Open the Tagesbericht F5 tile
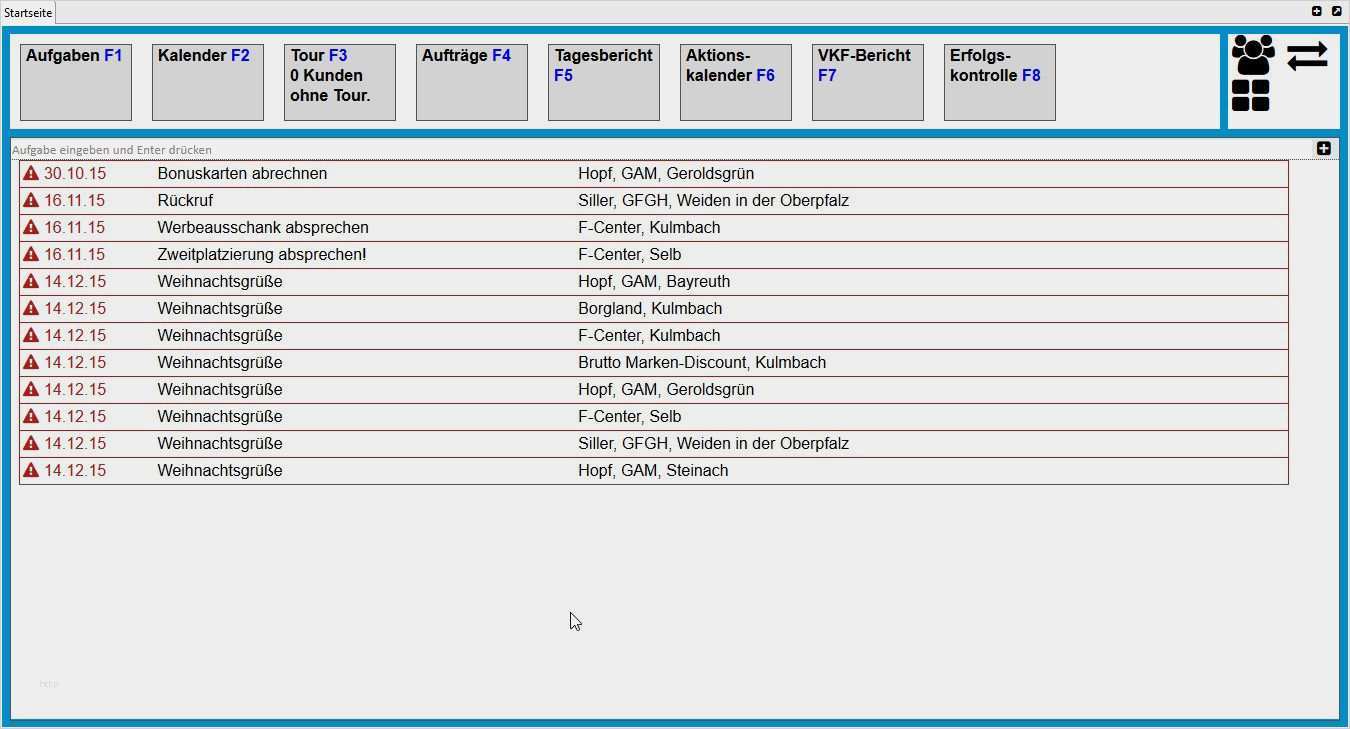 click(x=604, y=82)
